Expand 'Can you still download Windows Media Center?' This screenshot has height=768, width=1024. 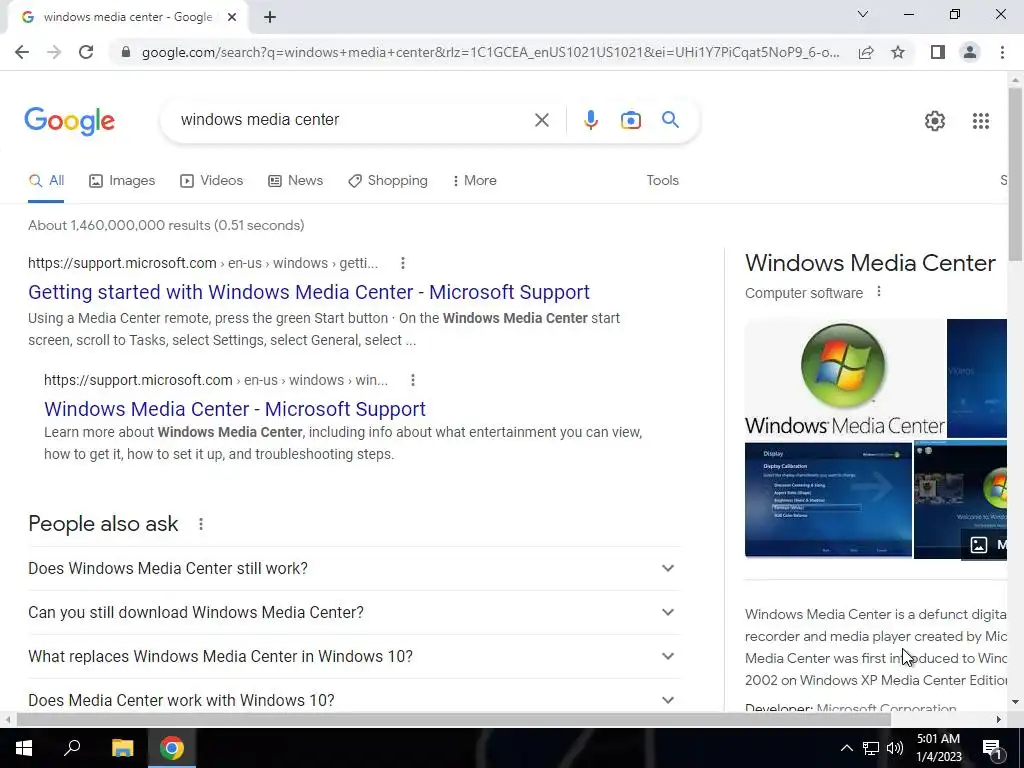[354, 613]
